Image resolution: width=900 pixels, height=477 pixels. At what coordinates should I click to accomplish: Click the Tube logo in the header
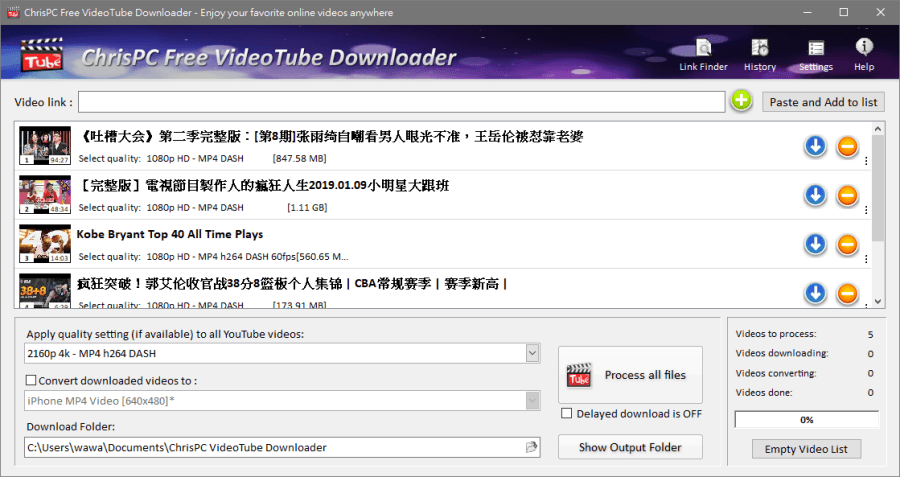(41, 55)
